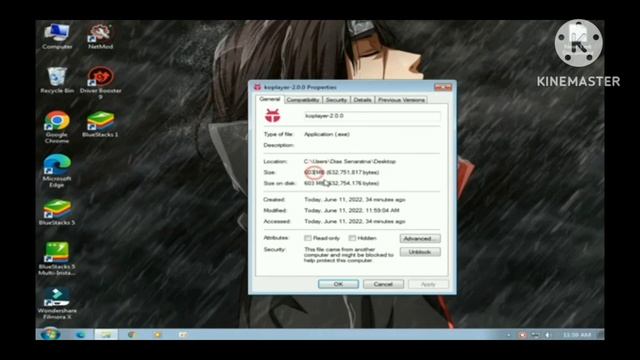Open Edge from the taskbar

click(81, 335)
